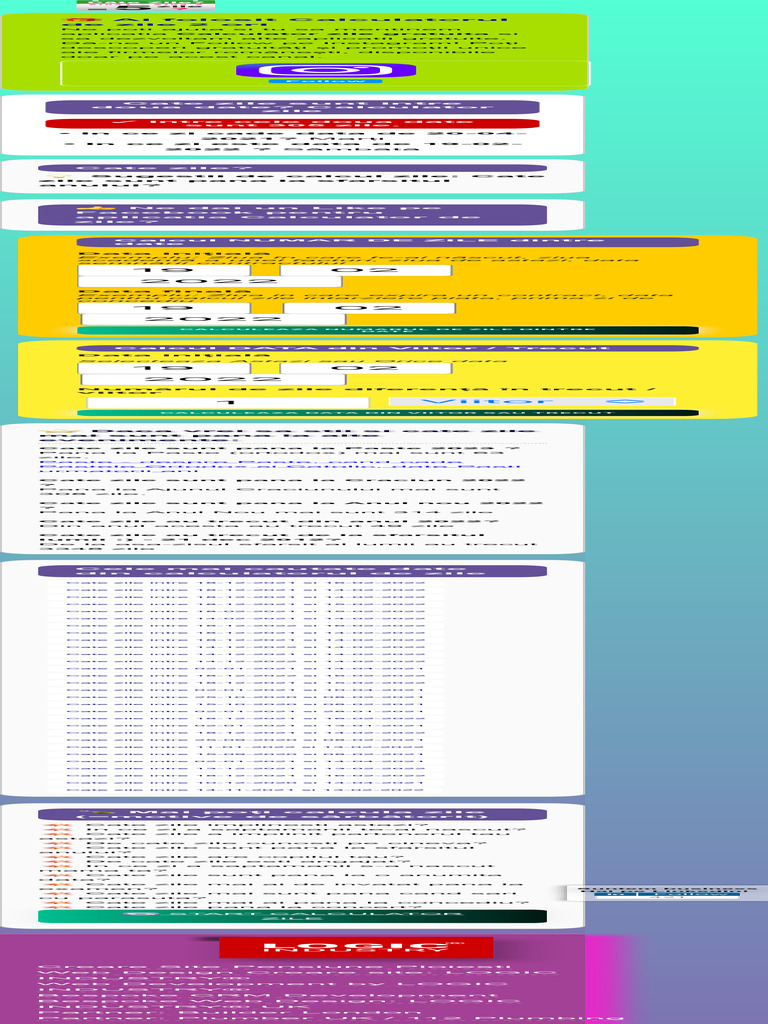The width and height of the screenshot is (768, 1024).
Task: Click the number of days field showing 1
Action: (x=228, y=402)
